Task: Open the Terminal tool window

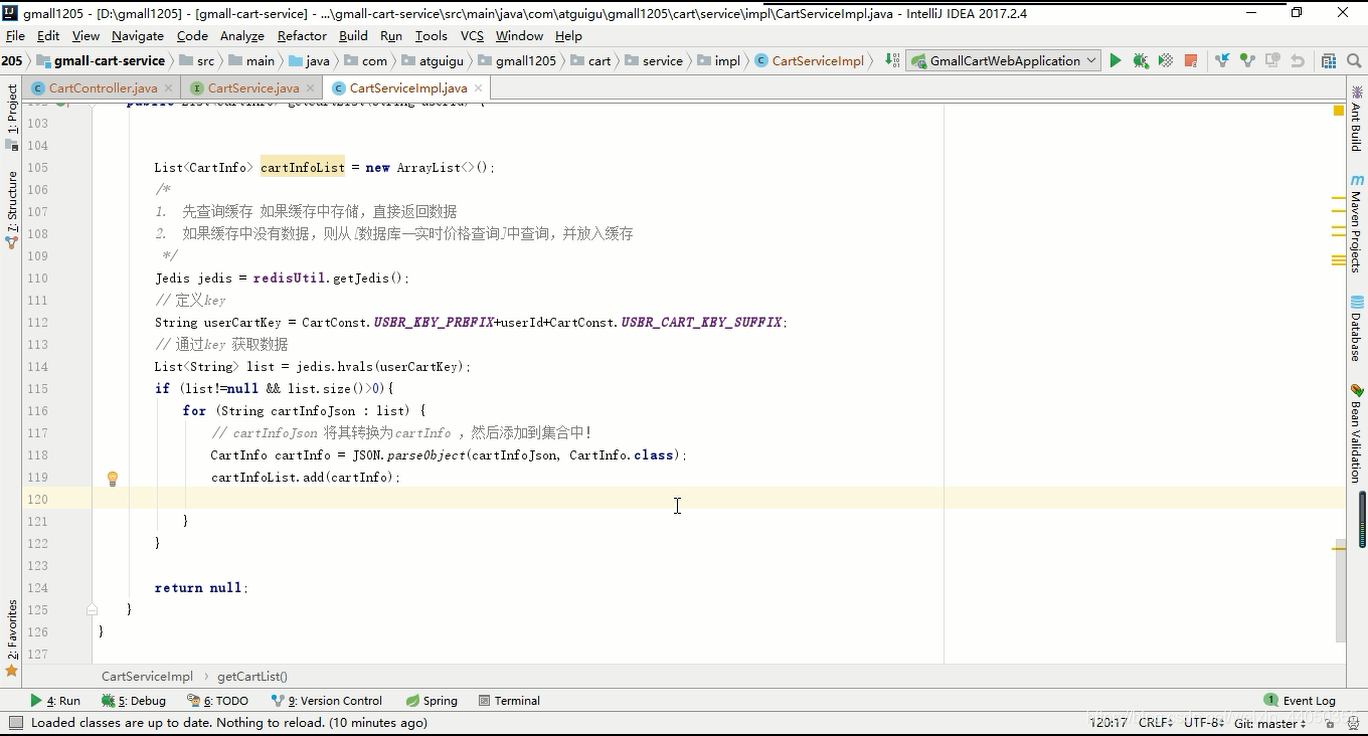Action: (x=509, y=701)
